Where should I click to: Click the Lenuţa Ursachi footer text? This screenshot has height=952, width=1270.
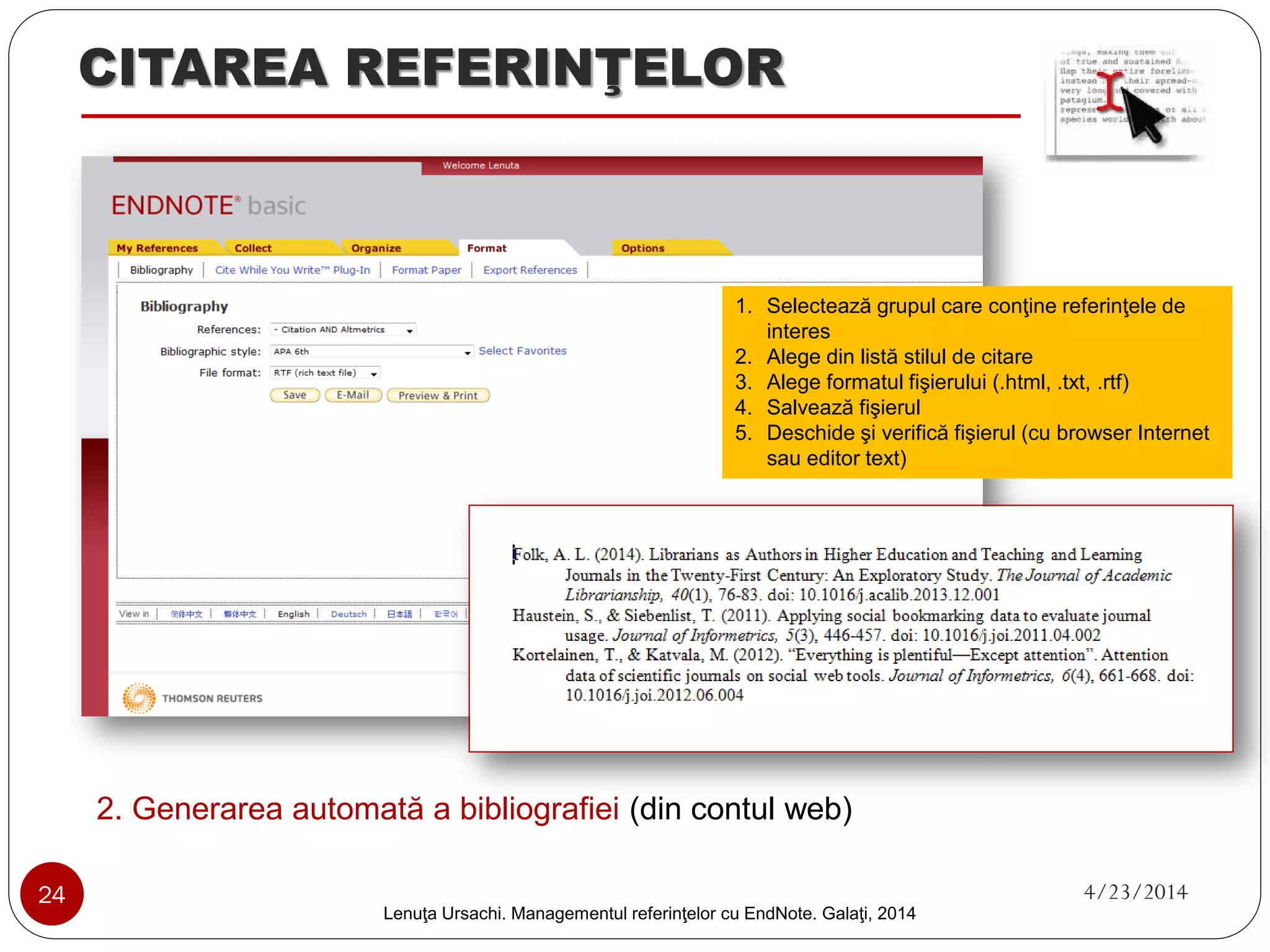[649, 913]
